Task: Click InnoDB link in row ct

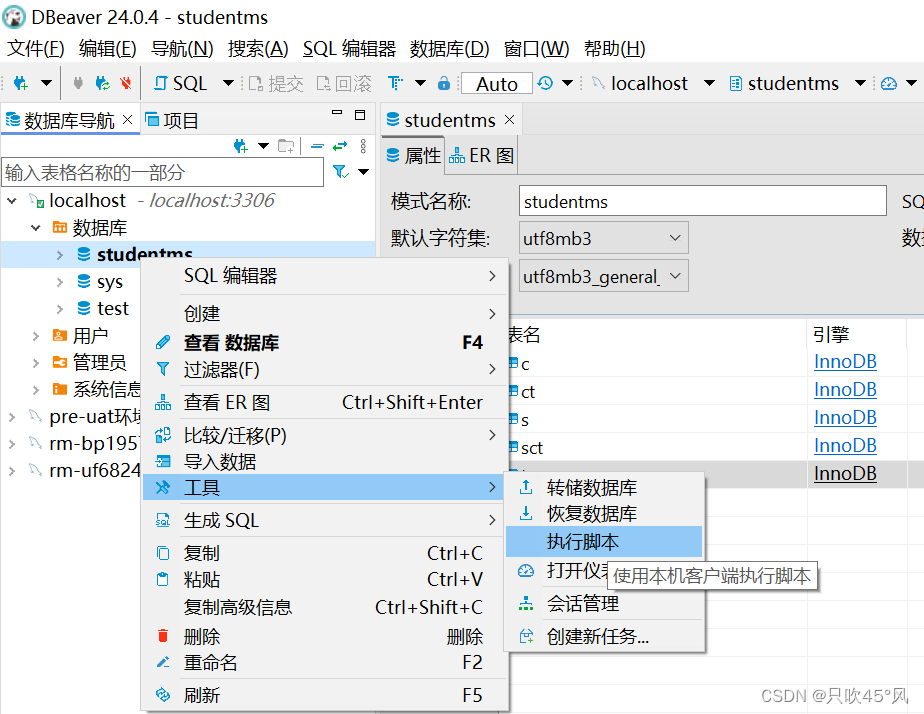Action: (x=844, y=389)
